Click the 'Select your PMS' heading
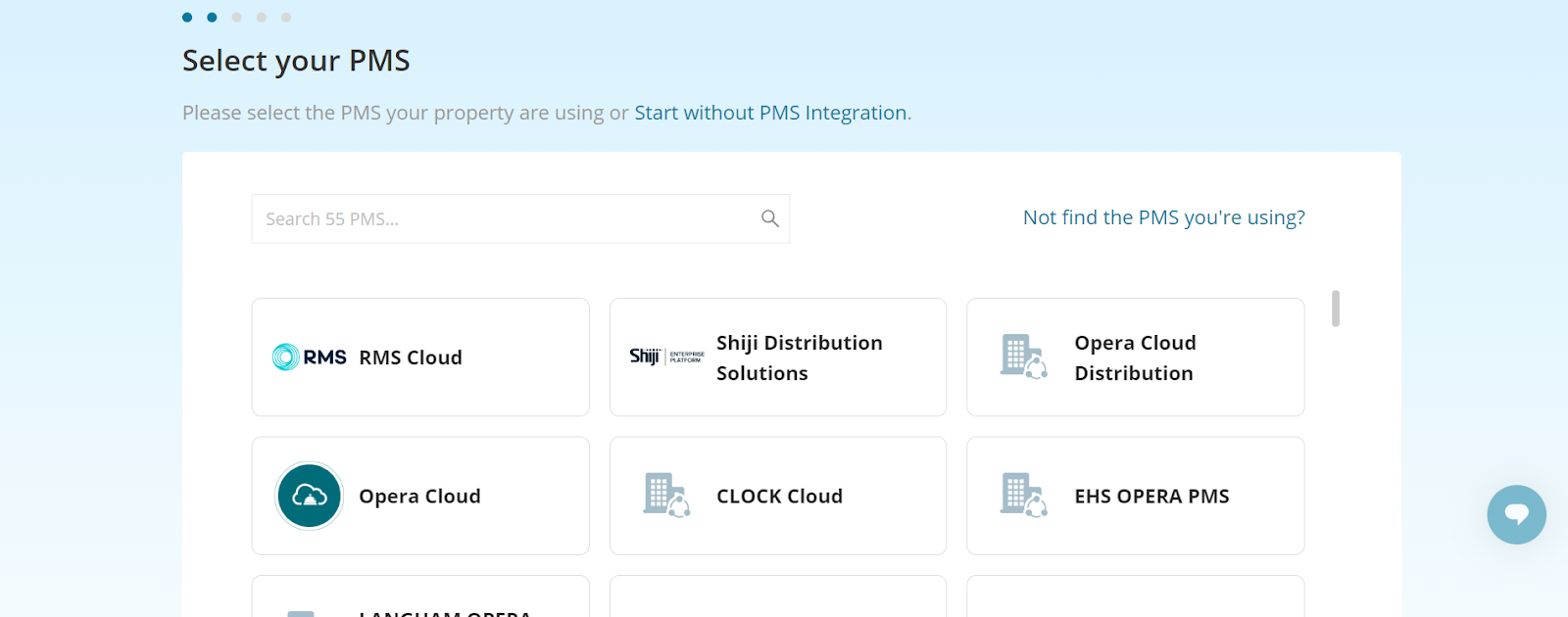The width and height of the screenshot is (1568, 617). coord(296,61)
